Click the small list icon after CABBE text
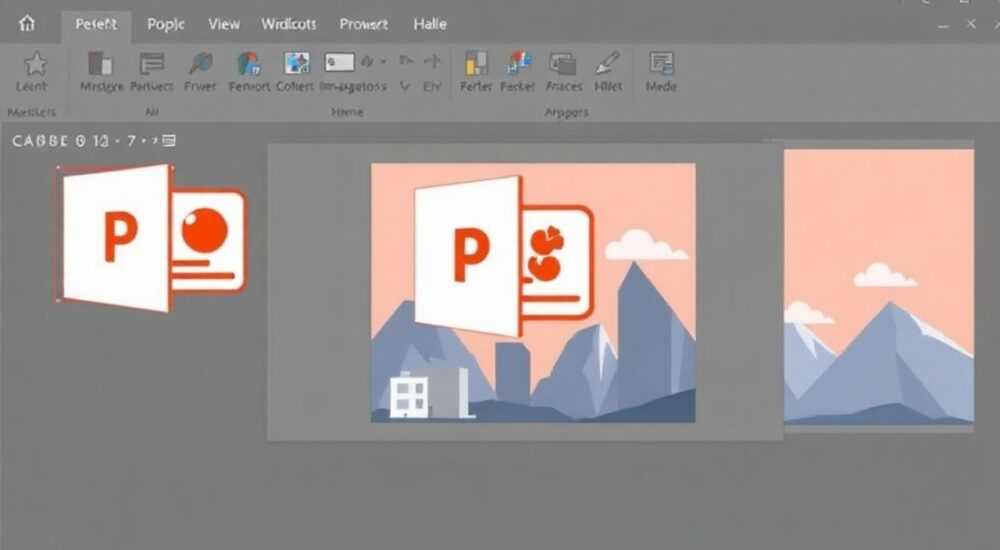Screen dimensions: 1000x550 169,140
